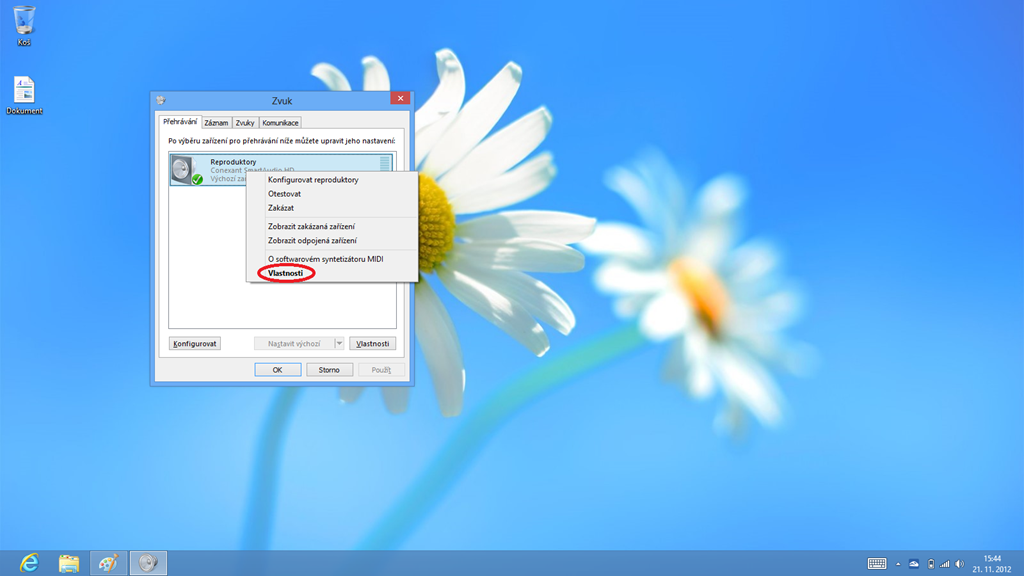Choose Vlastnosti from the context menu
Image resolution: width=1024 pixels, height=576 pixels.
[286, 273]
